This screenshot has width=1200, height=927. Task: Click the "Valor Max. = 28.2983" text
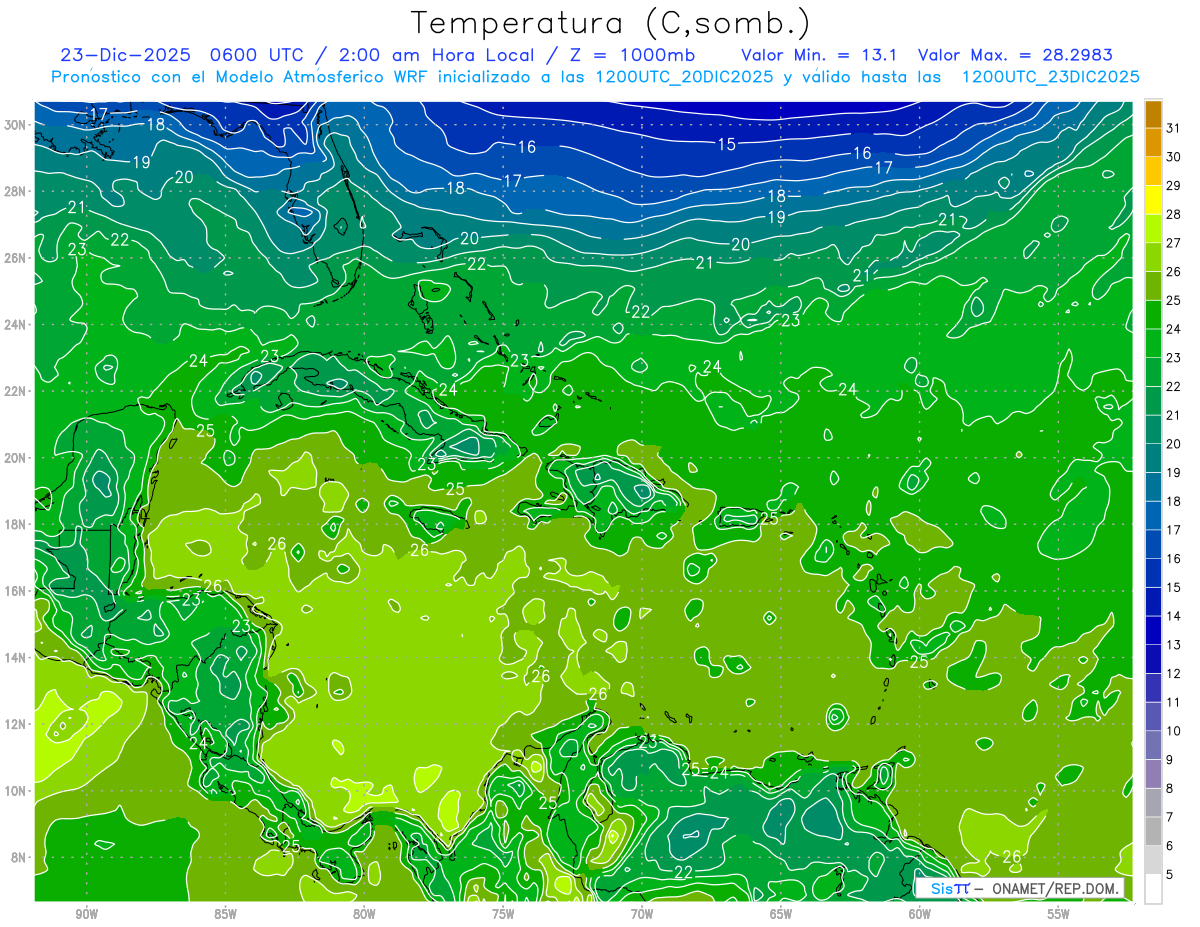[1015, 55]
